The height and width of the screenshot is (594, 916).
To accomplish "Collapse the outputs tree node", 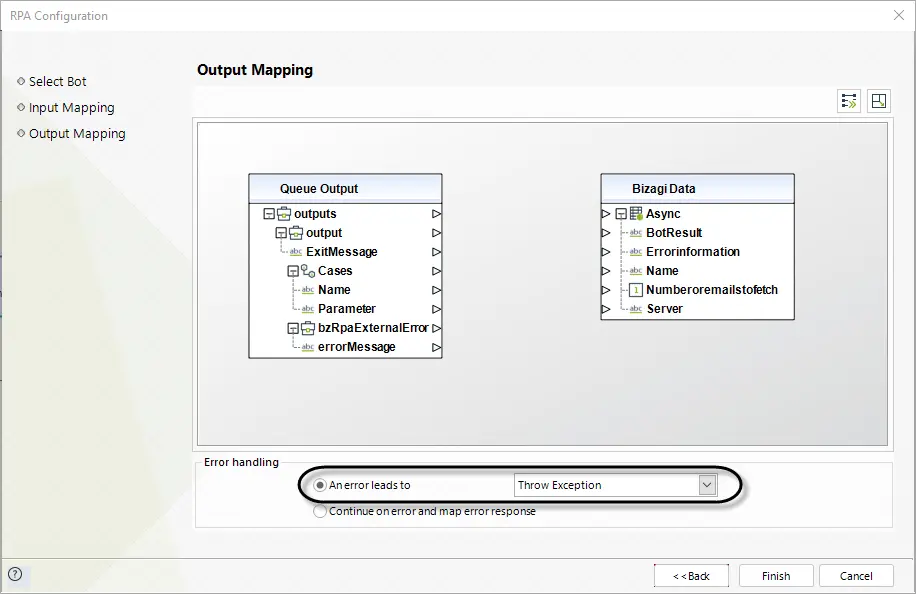I will point(269,214).
